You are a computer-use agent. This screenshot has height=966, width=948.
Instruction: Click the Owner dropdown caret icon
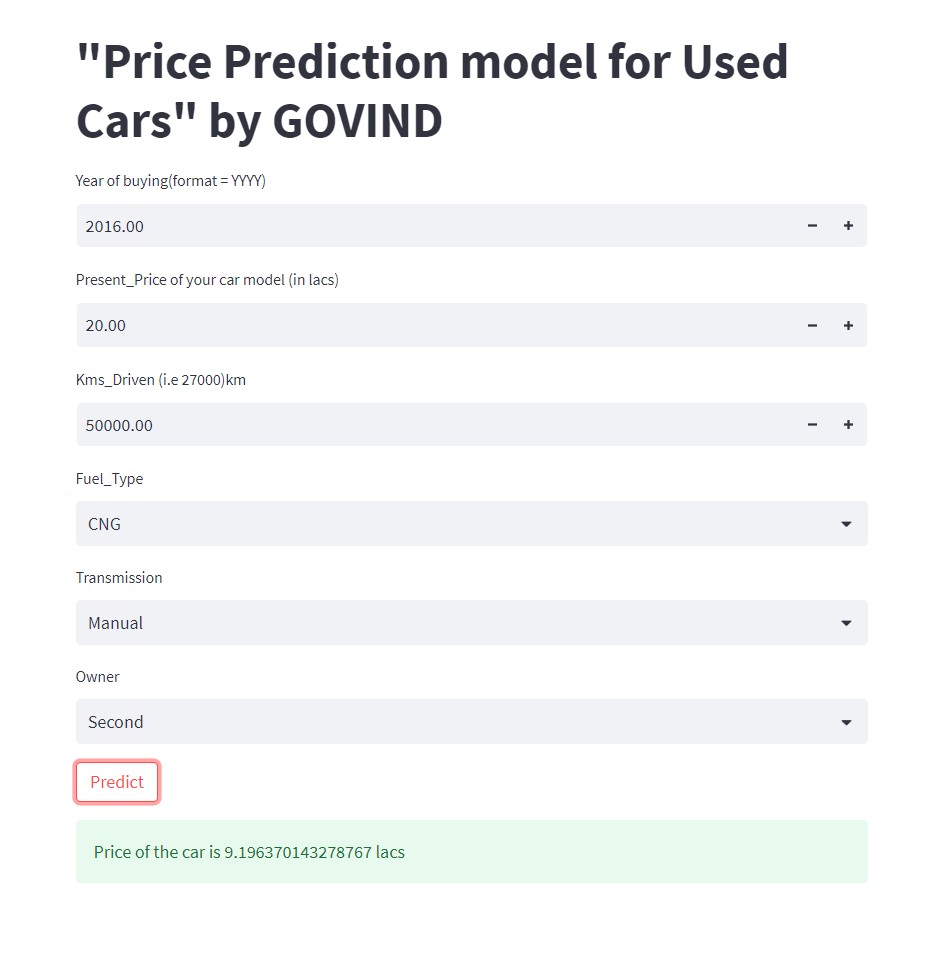846,721
